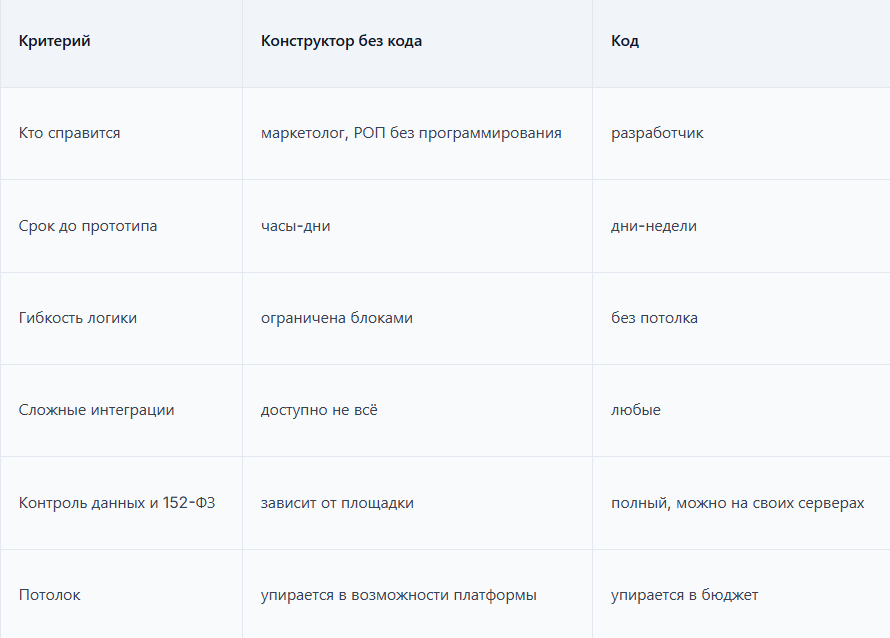Select the 'Кто справится' row label

pyautogui.click(x=69, y=133)
